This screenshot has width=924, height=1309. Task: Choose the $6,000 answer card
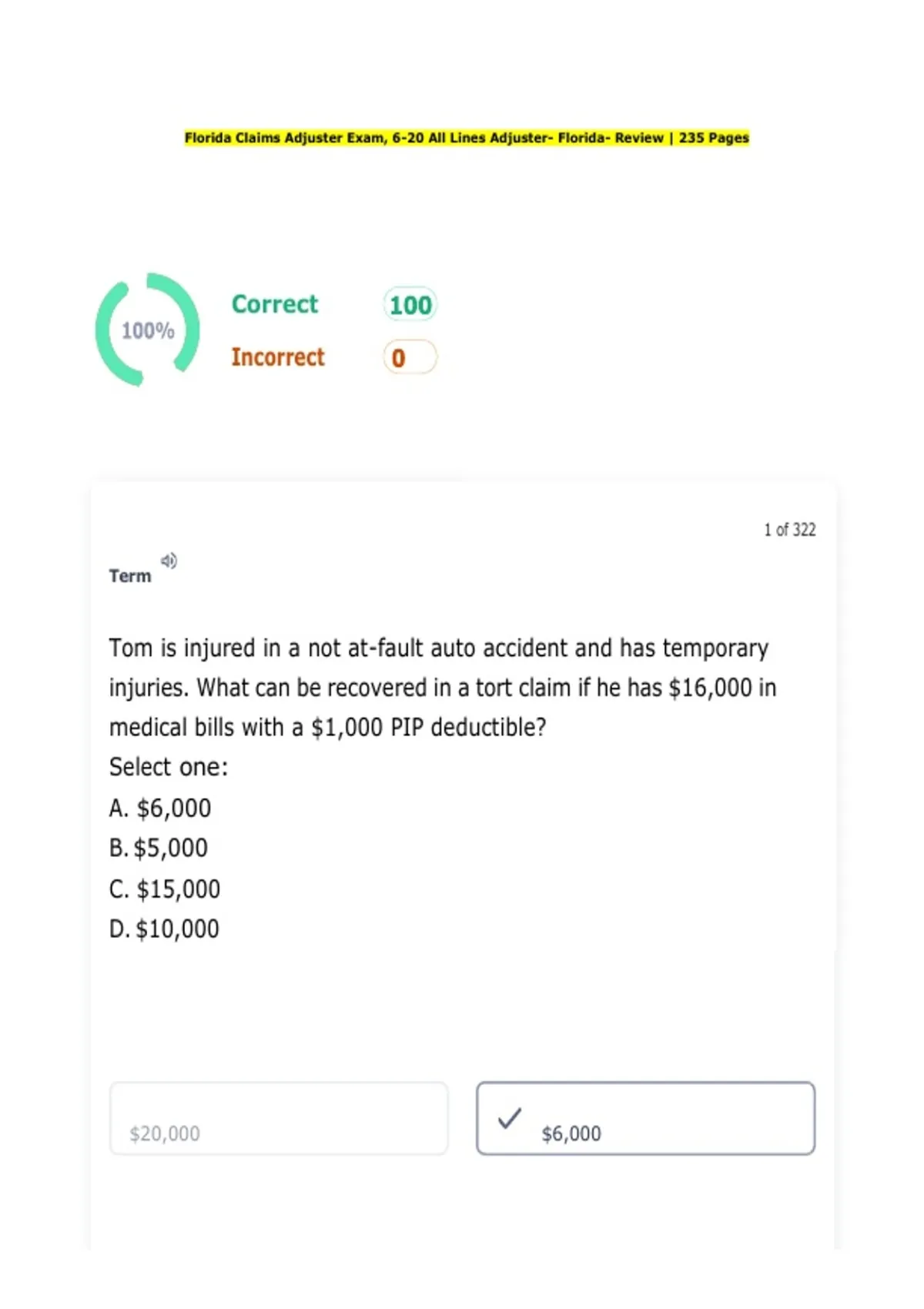tap(645, 1118)
